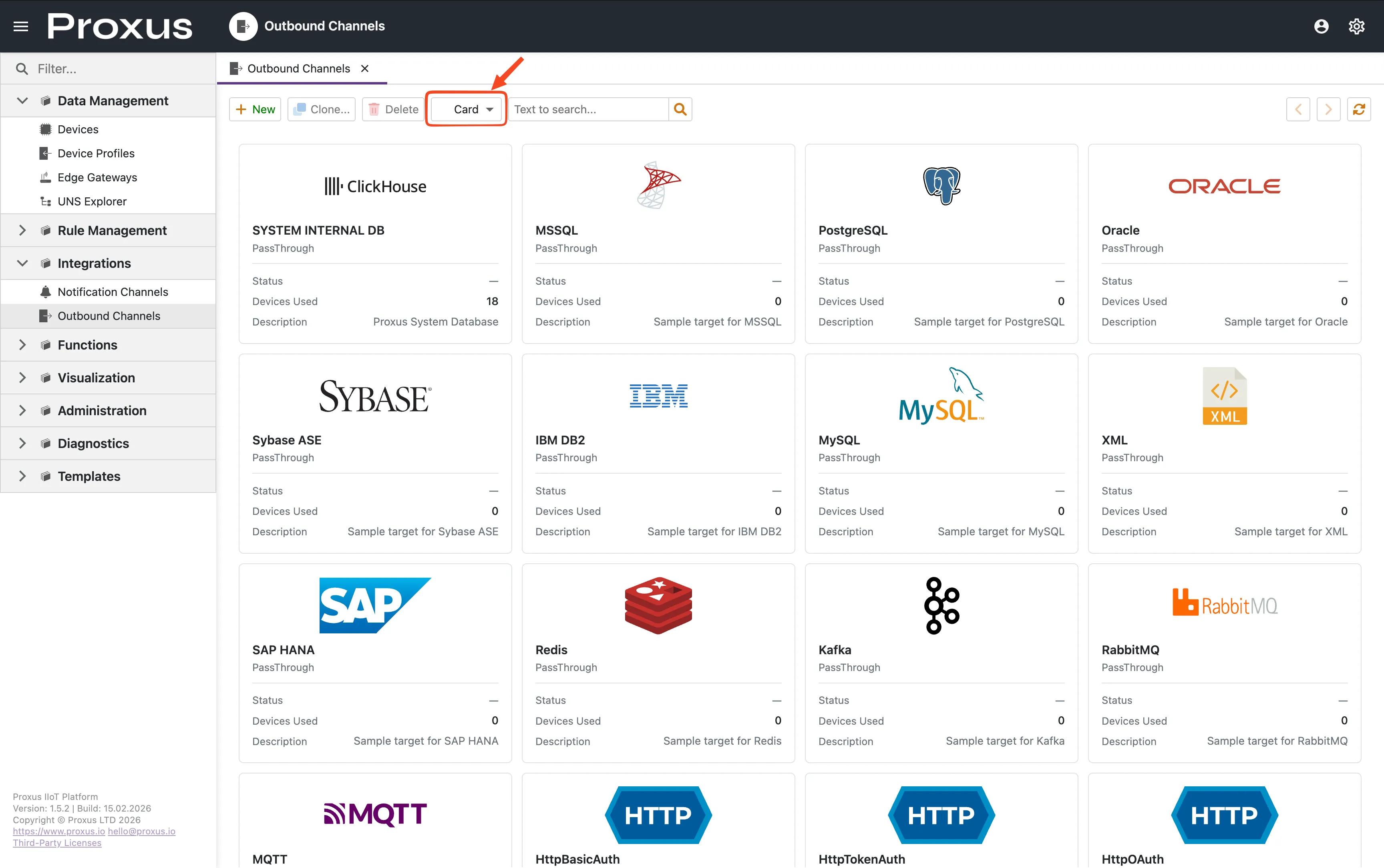Select Edge Gateways in sidebar
Screen dimensions: 1384x868
[97, 177]
